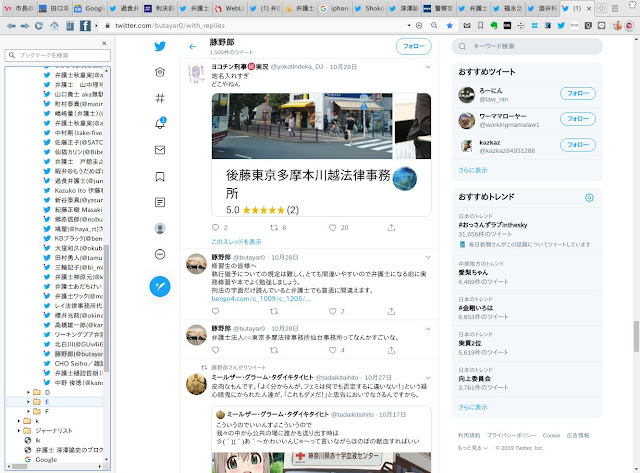Open the Profile avatar icon in sidebar
640x473 pixels.
160,228
